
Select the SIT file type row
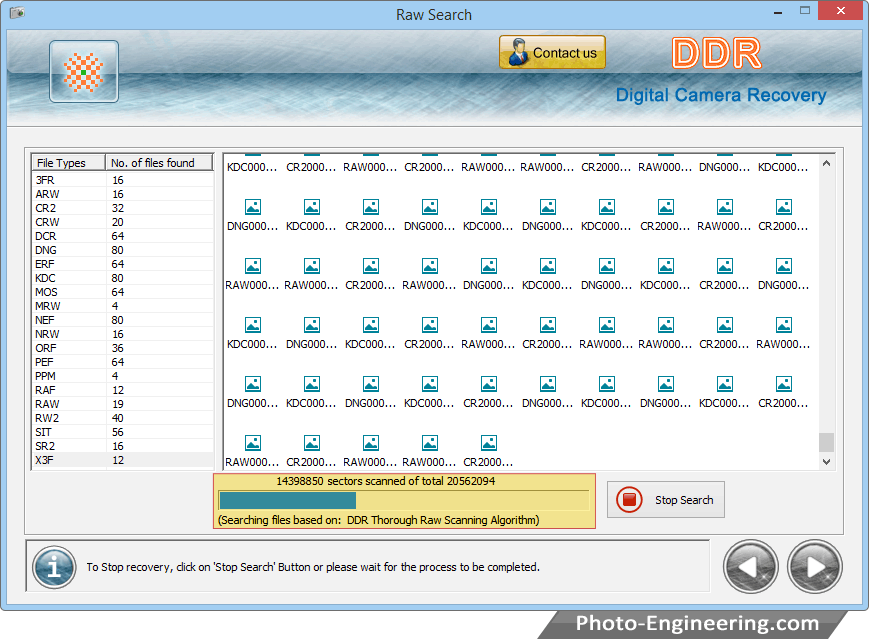(x=122, y=432)
